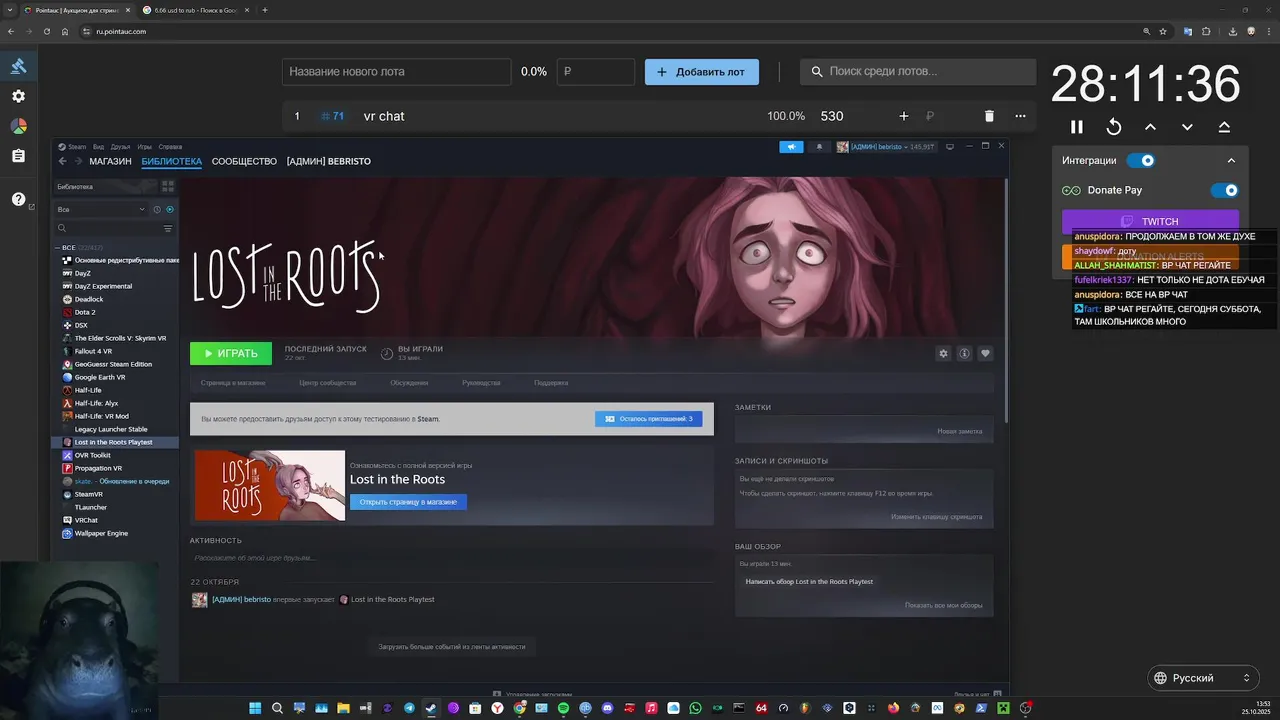The image size is (1280, 720).
Task: Click 'Осталось приглашений: 3' button
Action: [648, 419]
